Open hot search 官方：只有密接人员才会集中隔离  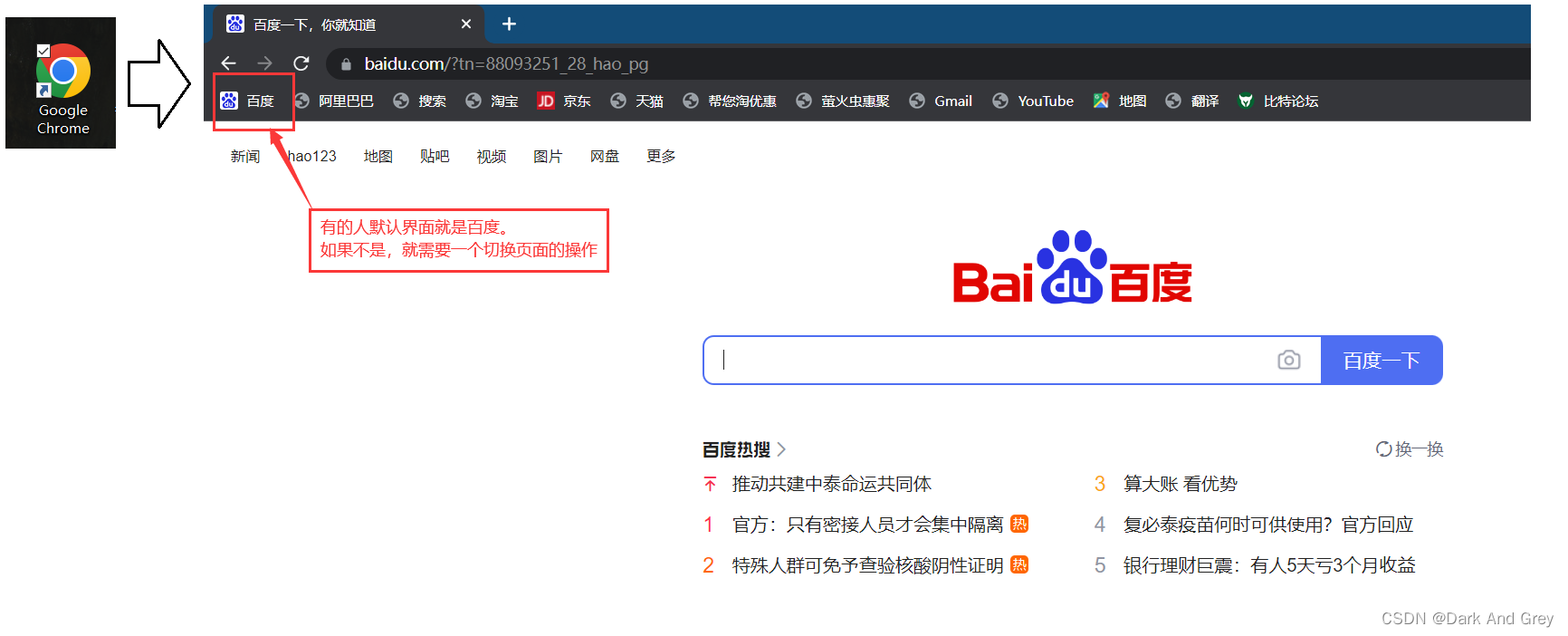[867, 525]
